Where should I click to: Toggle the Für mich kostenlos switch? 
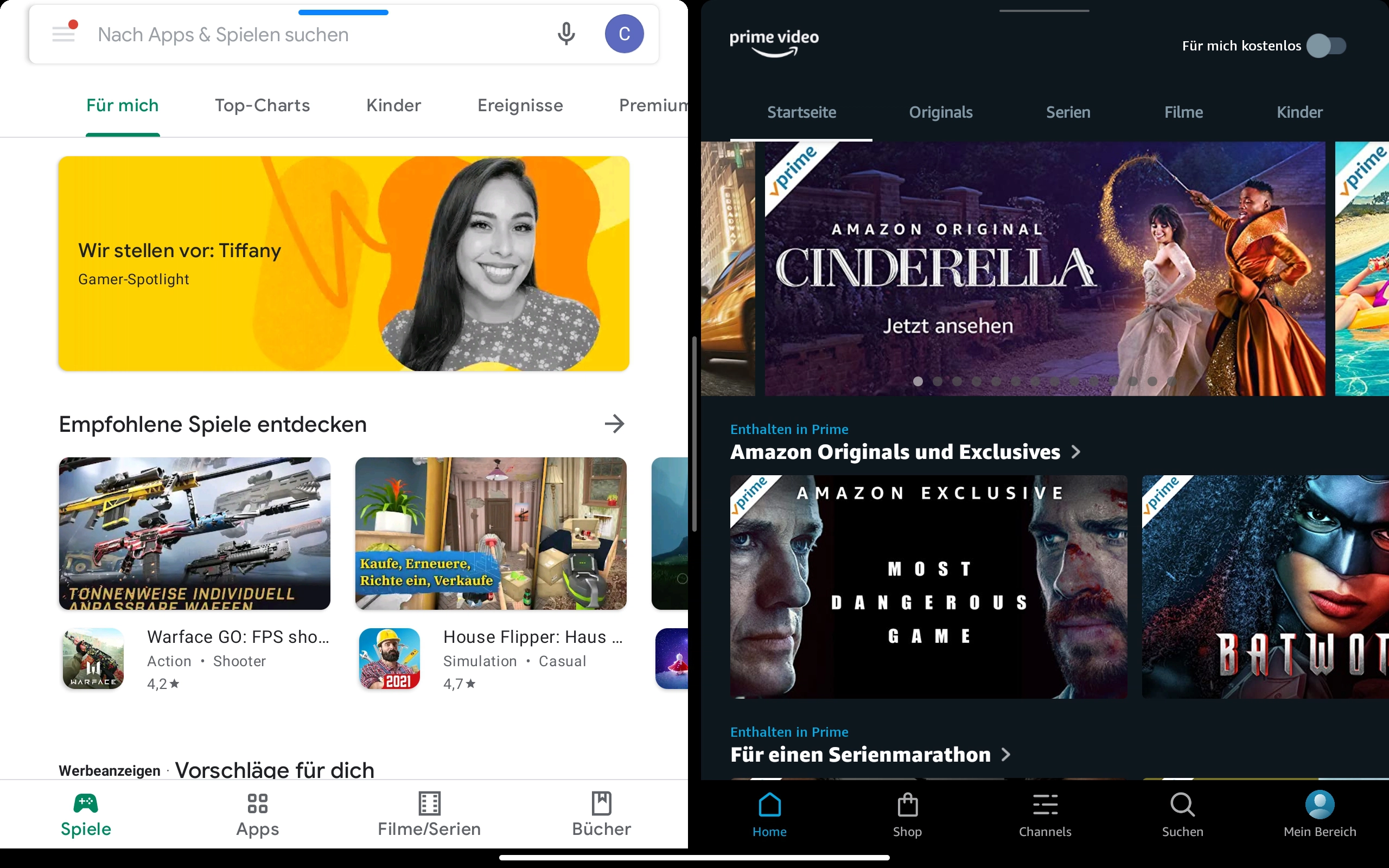tap(1326, 46)
